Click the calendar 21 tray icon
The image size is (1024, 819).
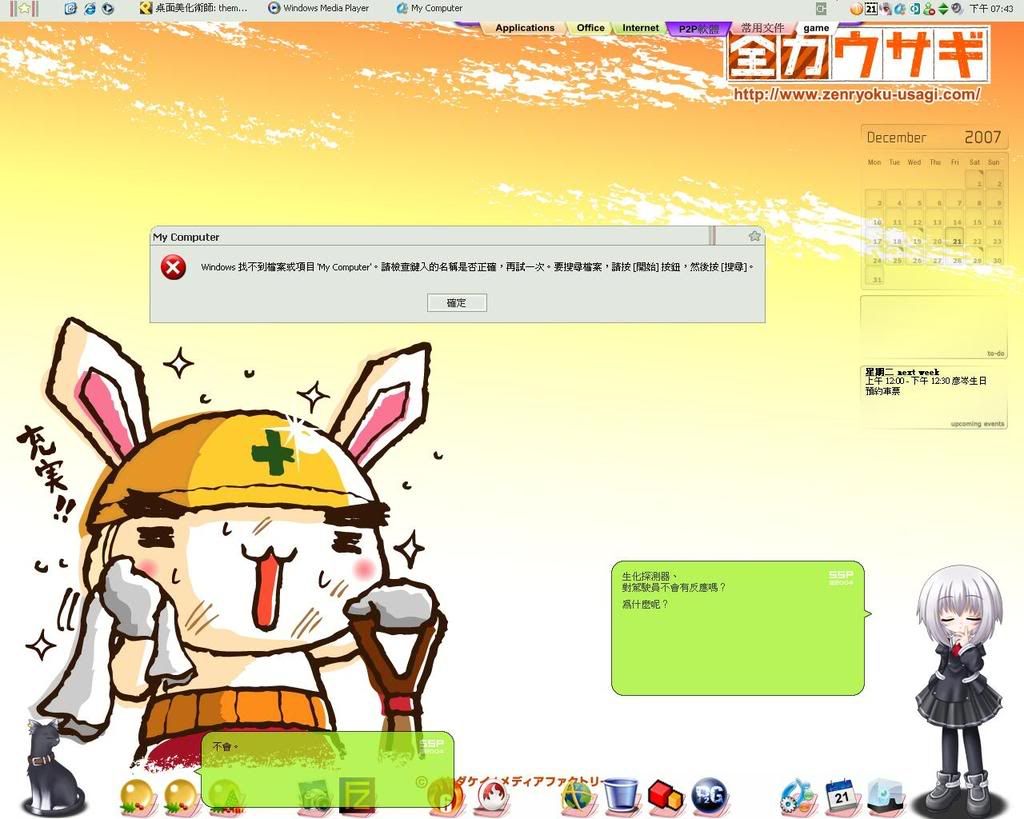tap(871, 8)
